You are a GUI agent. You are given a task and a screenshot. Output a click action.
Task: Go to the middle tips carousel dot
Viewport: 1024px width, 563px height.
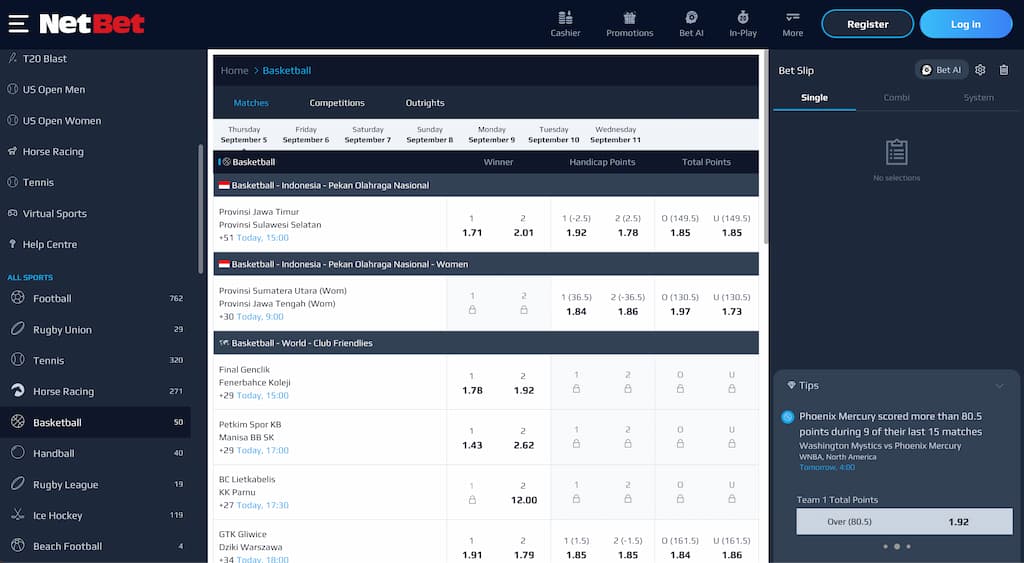coord(897,547)
